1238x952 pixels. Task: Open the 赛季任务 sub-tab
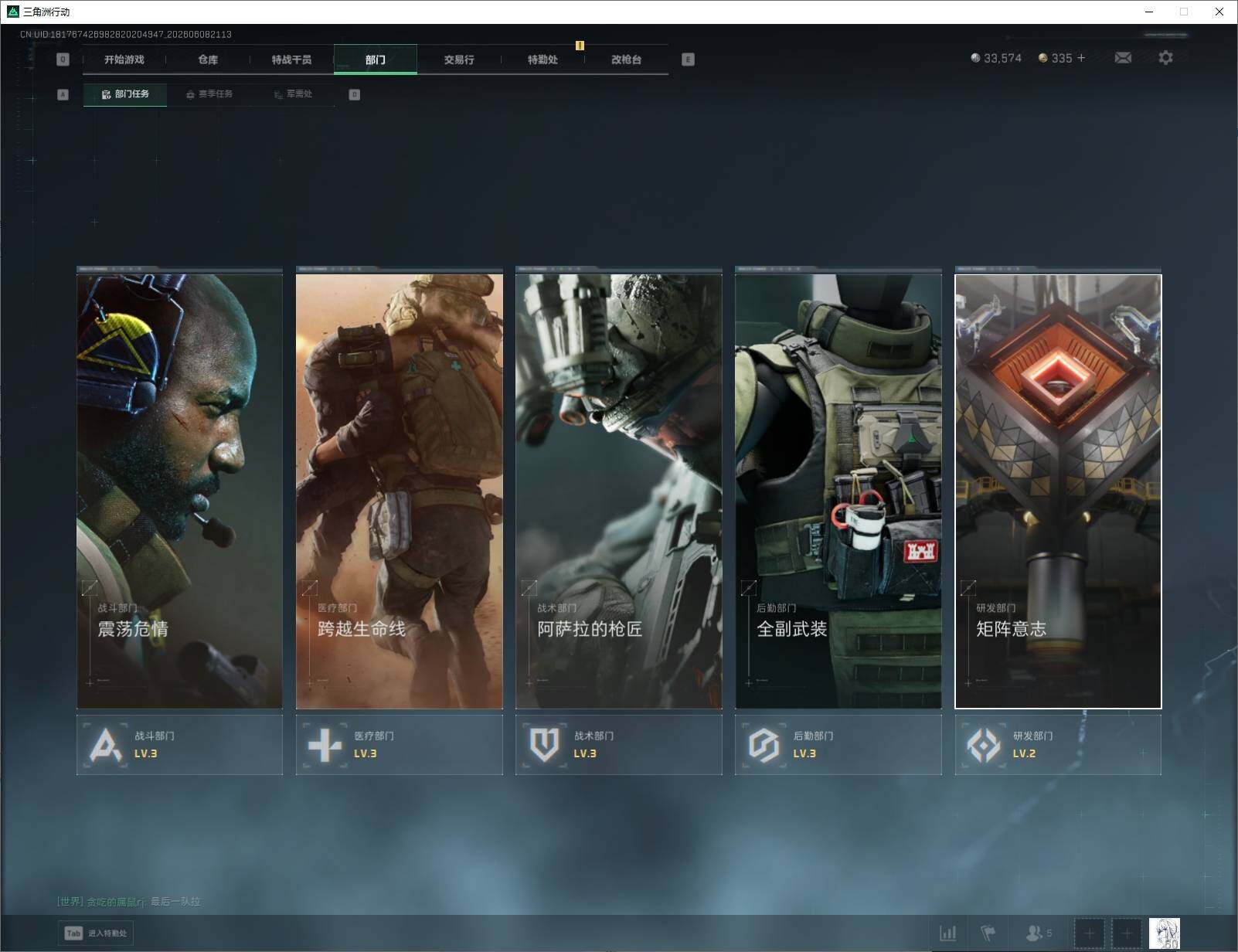click(209, 94)
